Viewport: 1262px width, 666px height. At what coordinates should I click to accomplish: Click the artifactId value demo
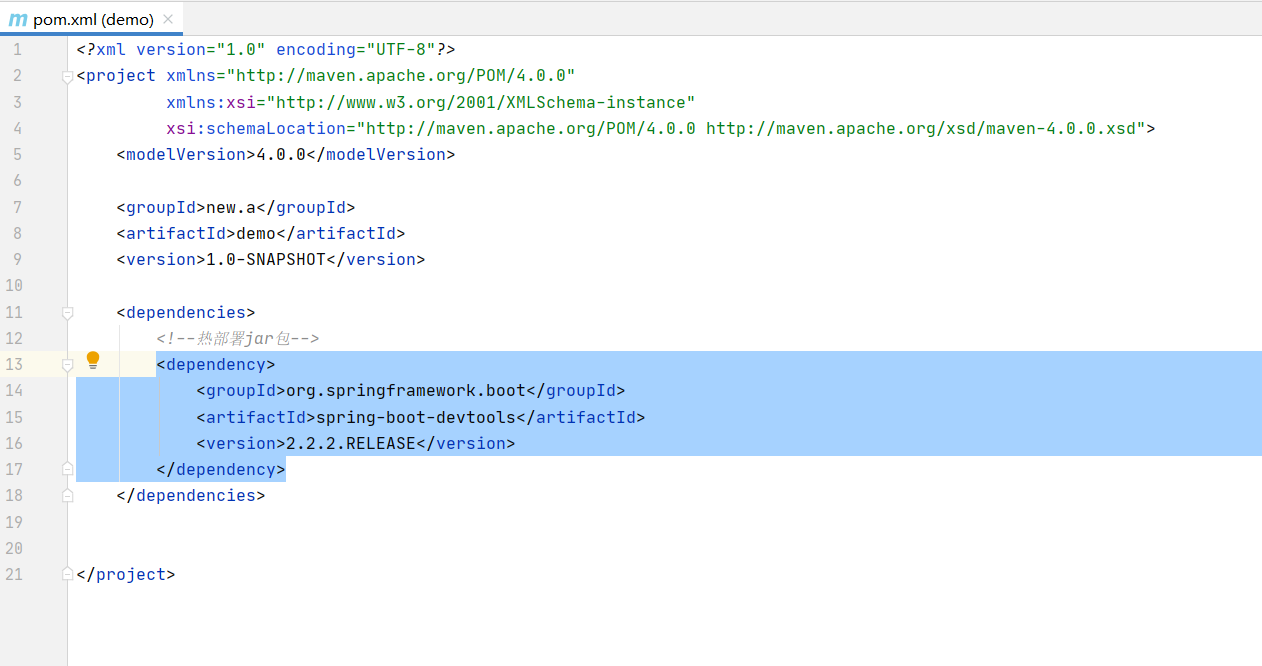(x=256, y=233)
